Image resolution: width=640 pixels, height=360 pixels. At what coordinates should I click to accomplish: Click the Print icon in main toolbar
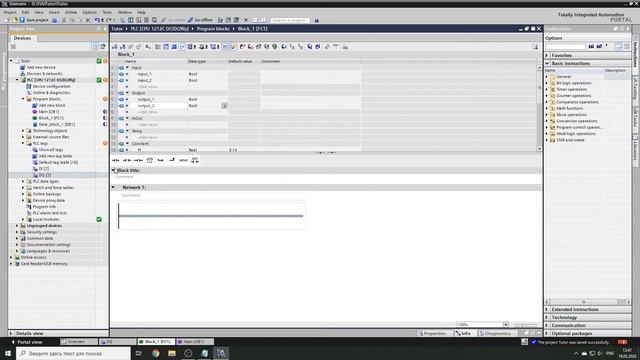click(54, 20)
